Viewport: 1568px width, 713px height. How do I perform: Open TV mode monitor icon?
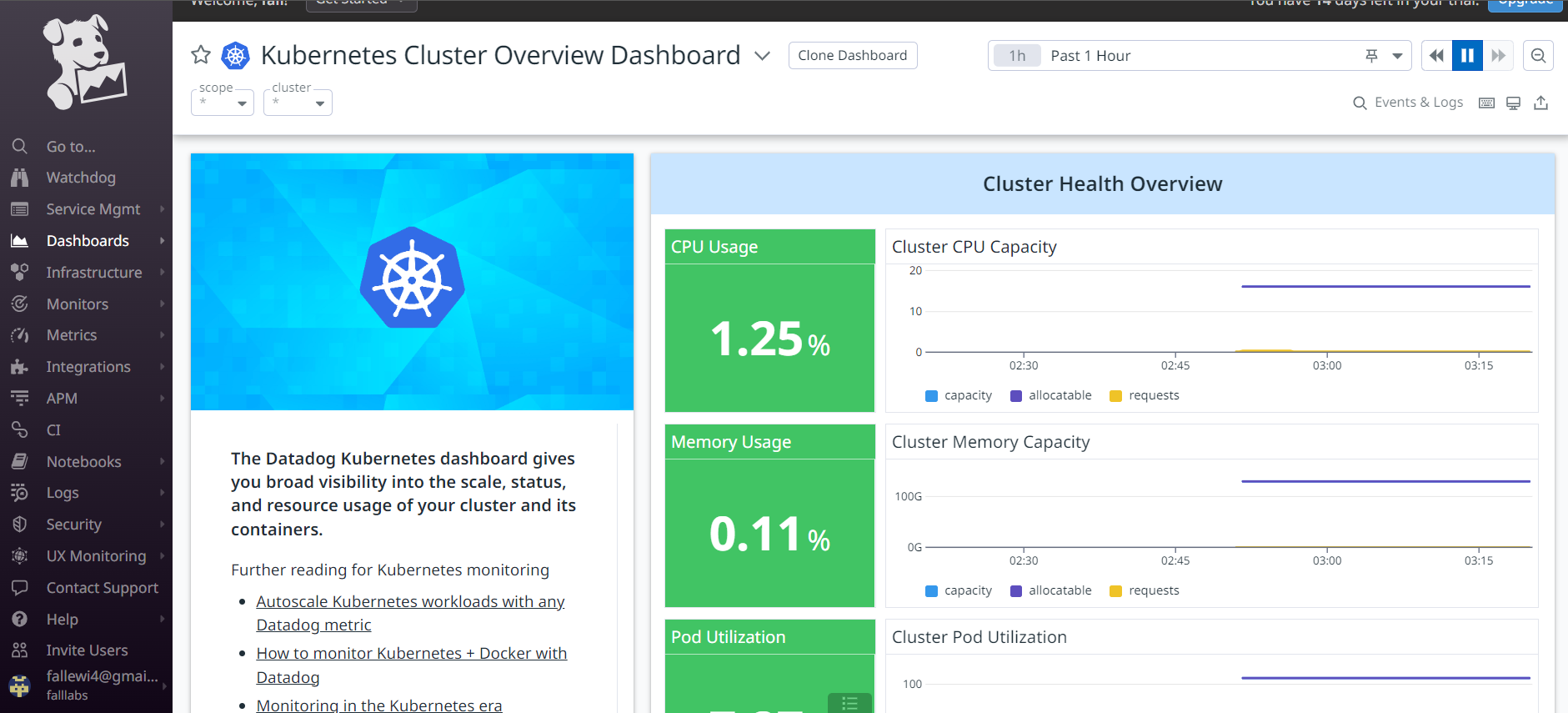pos(1514,103)
